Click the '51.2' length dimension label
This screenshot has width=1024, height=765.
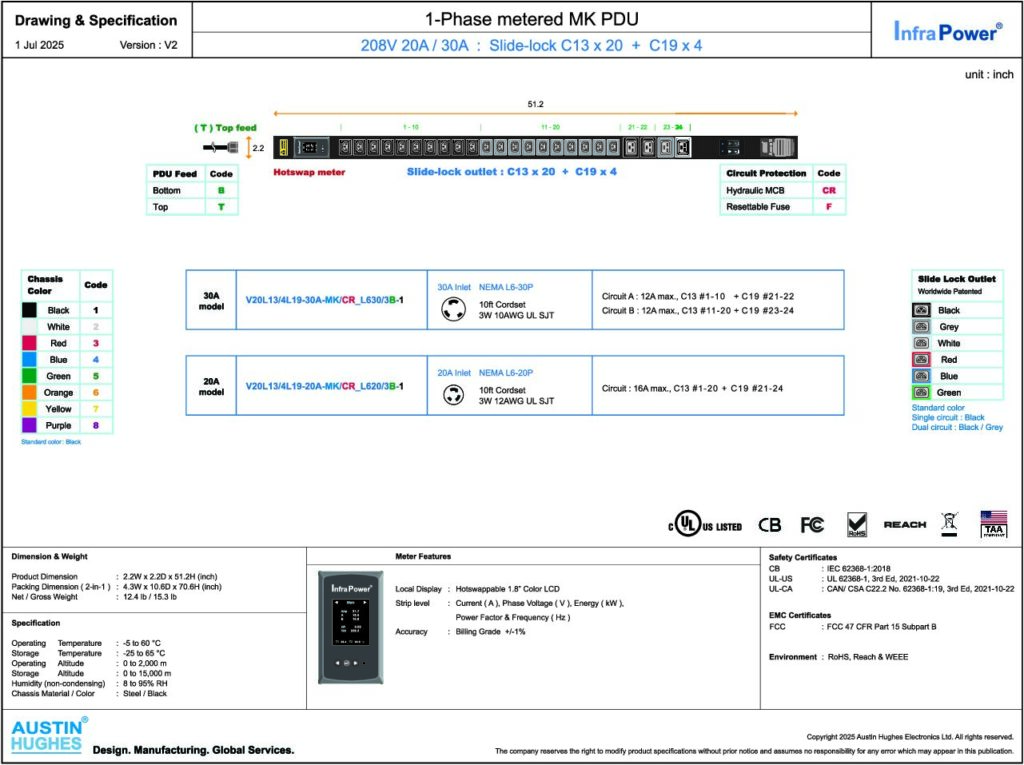click(536, 104)
